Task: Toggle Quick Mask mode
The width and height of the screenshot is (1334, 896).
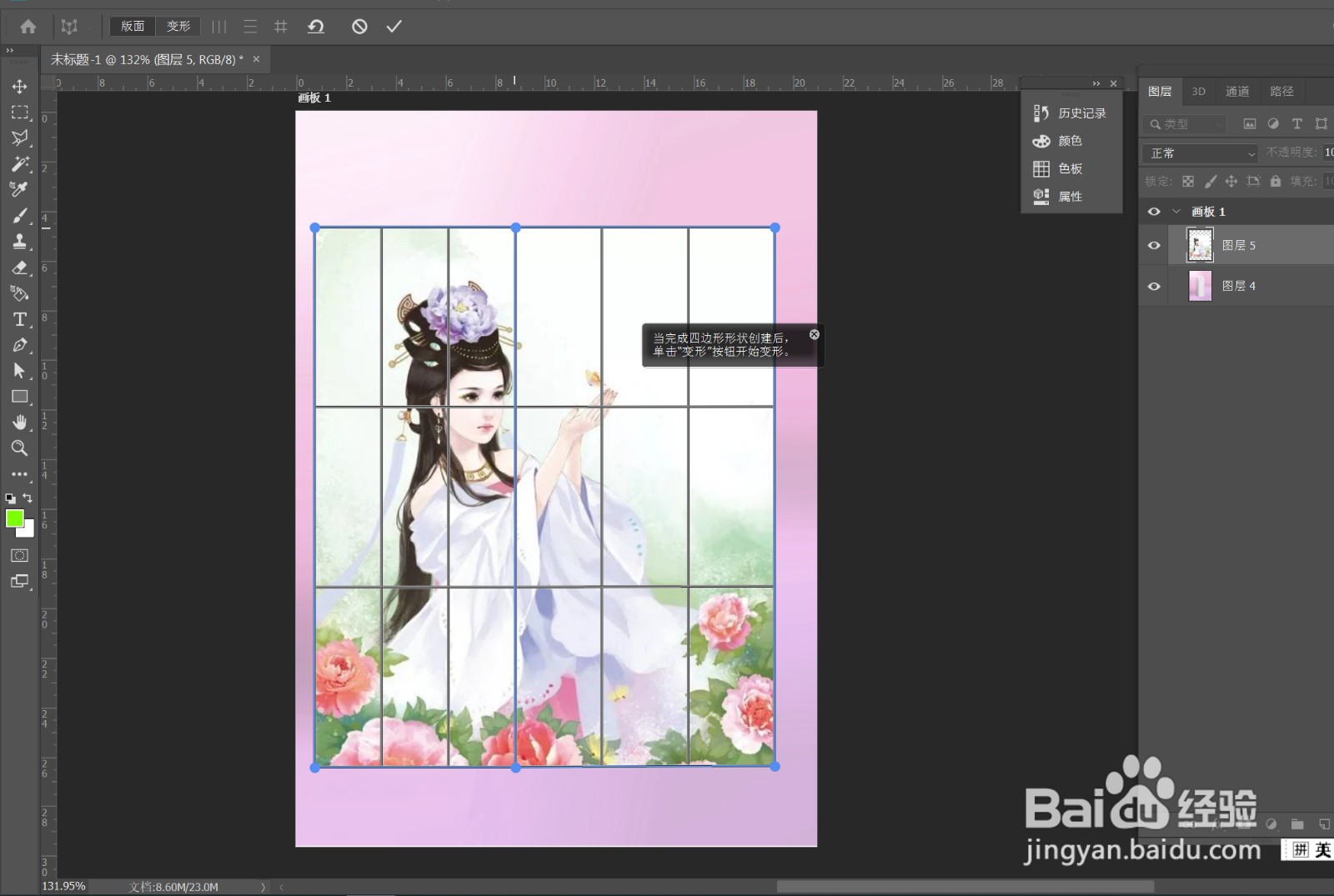Action: (x=20, y=555)
